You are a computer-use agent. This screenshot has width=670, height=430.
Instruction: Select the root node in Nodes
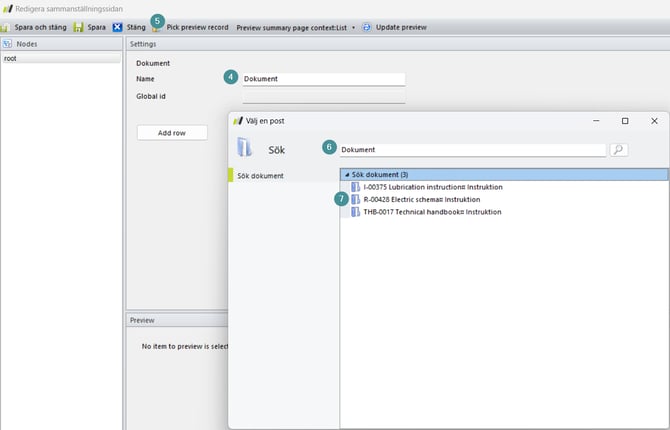click(11, 59)
